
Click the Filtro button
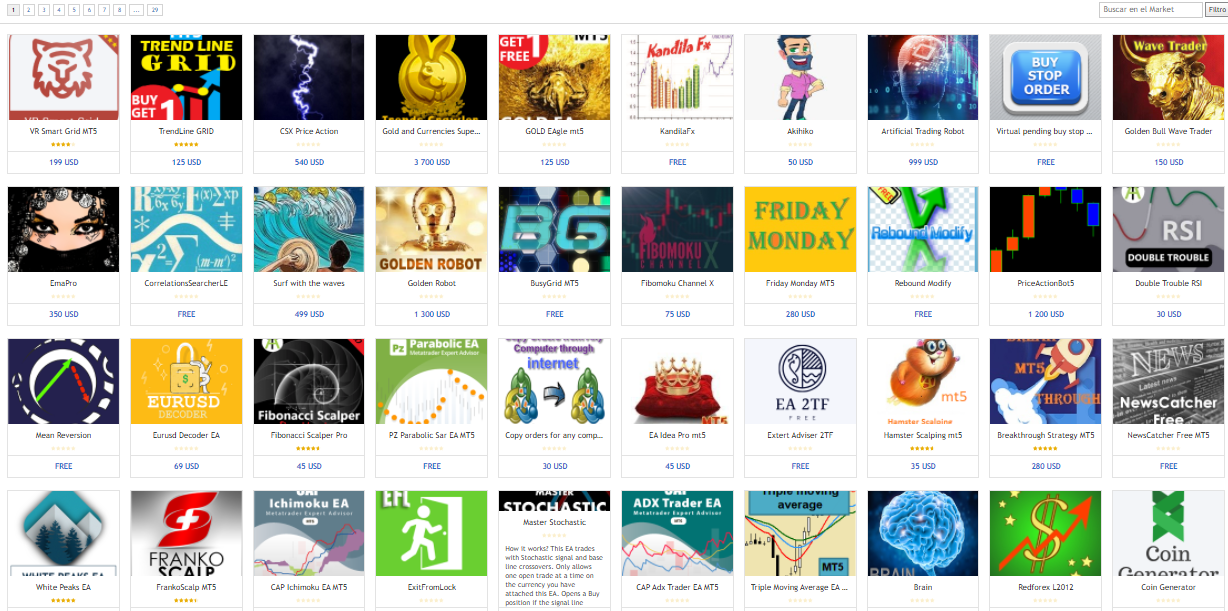point(1216,10)
